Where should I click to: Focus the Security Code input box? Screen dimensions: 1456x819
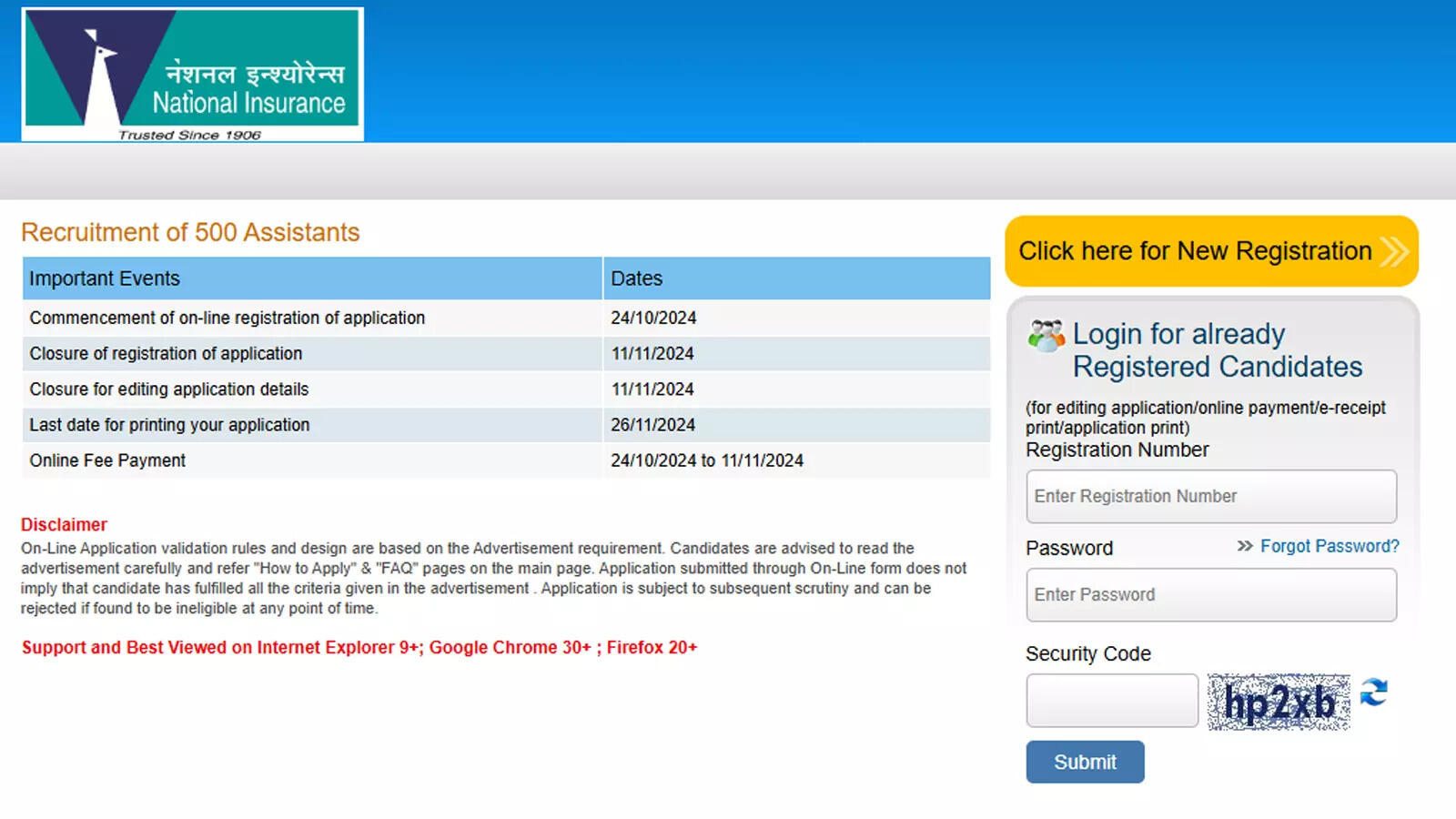[1112, 700]
